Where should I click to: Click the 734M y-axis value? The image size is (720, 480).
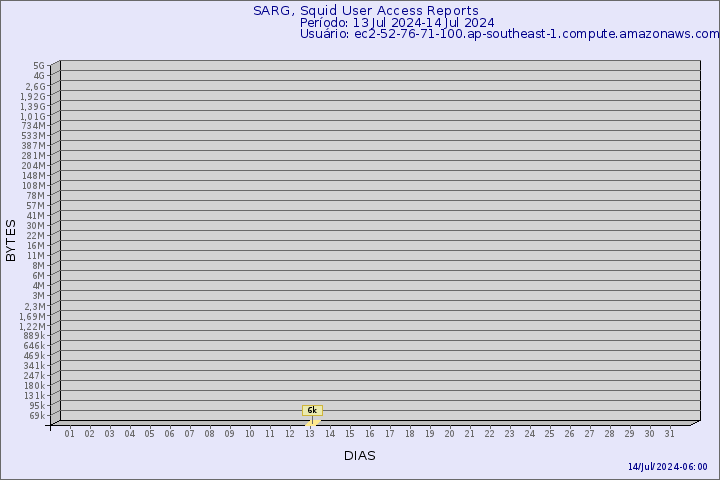tap(34, 126)
